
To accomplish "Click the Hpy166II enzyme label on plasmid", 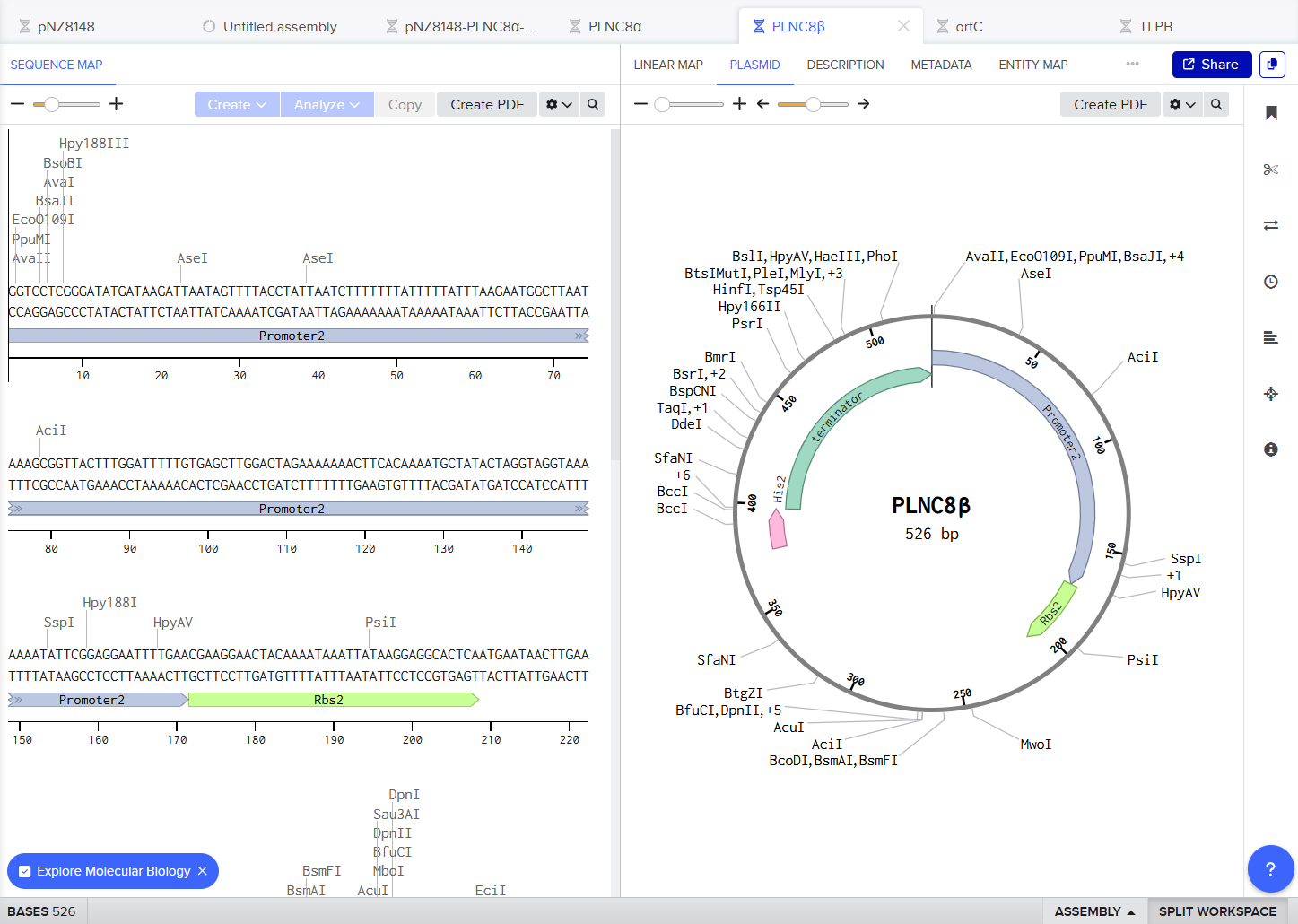I will (x=750, y=306).
